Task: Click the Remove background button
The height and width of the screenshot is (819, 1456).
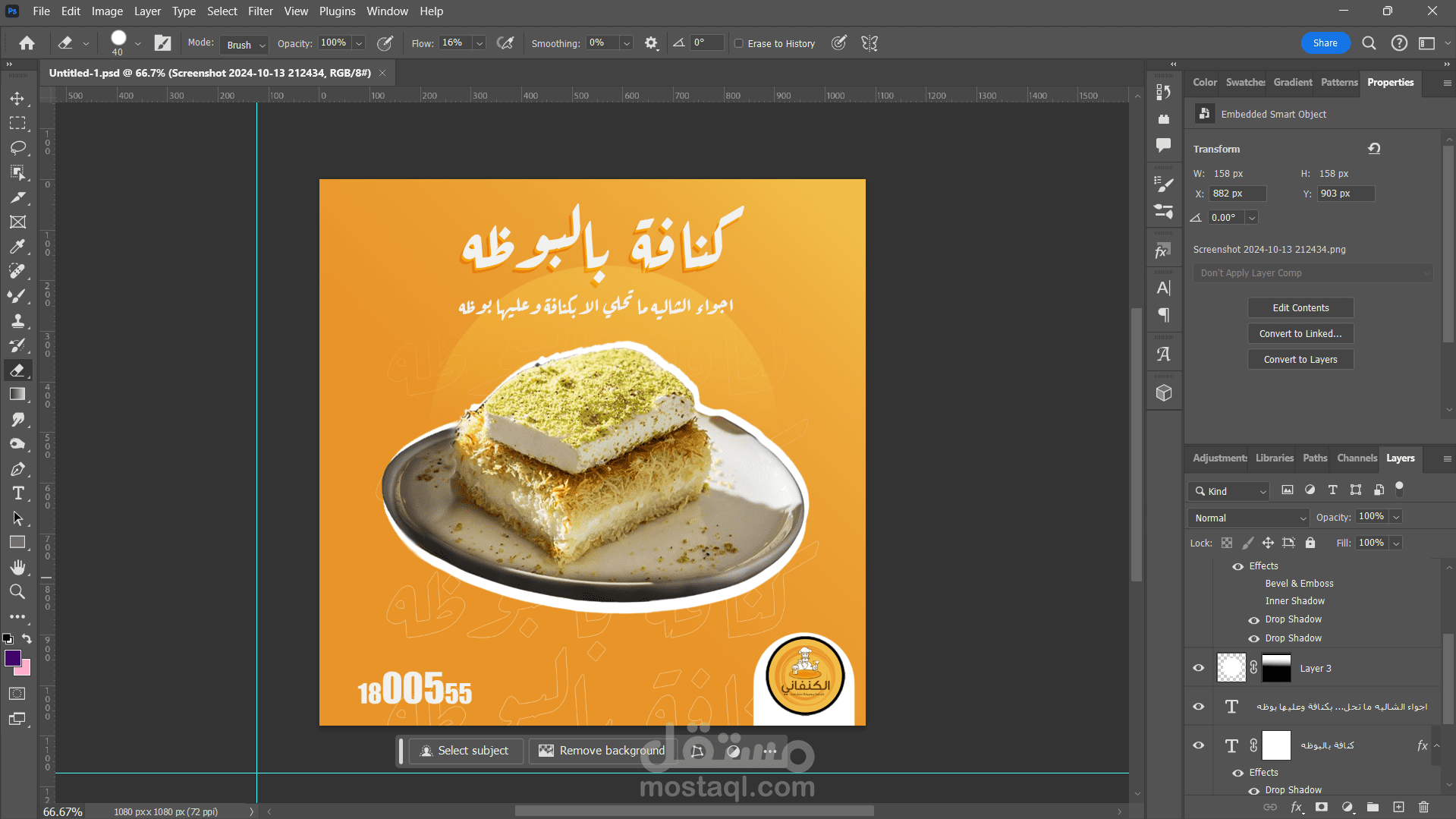Action: [603, 751]
